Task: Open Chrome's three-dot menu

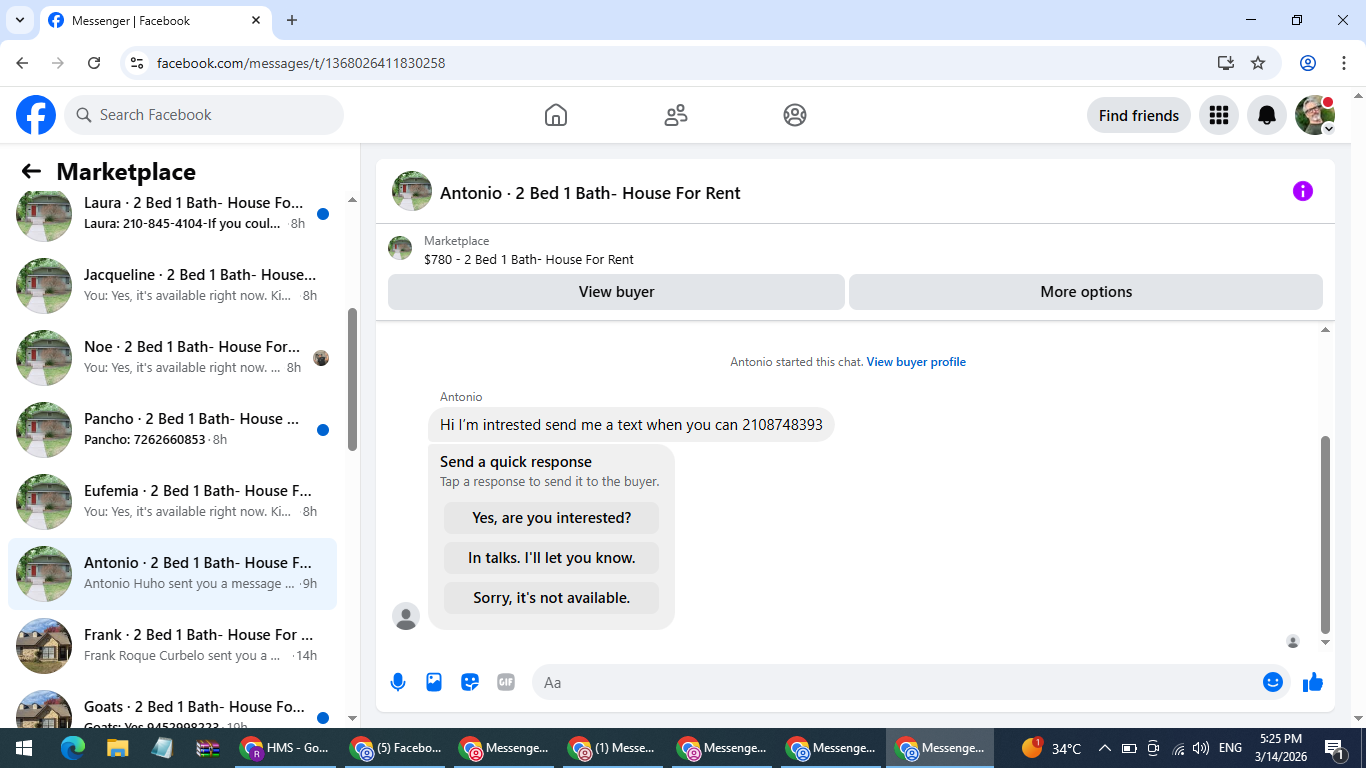Action: 1343,63
